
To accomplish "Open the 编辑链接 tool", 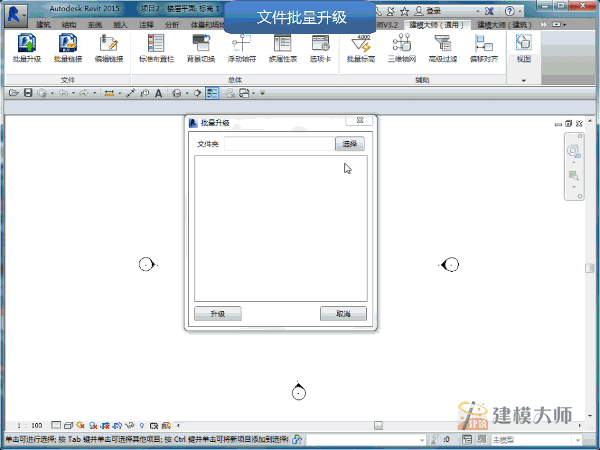I will [x=109, y=48].
